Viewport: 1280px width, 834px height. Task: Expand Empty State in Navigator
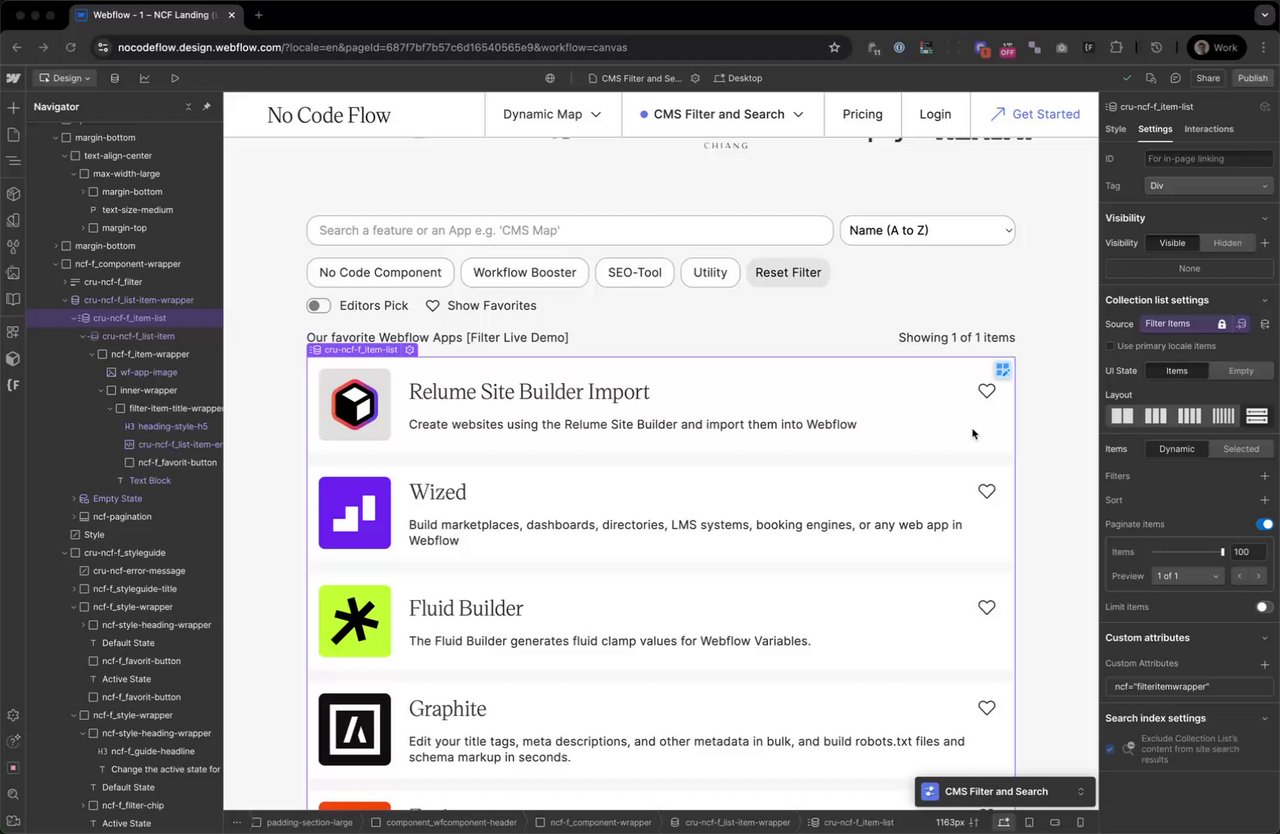pos(74,499)
